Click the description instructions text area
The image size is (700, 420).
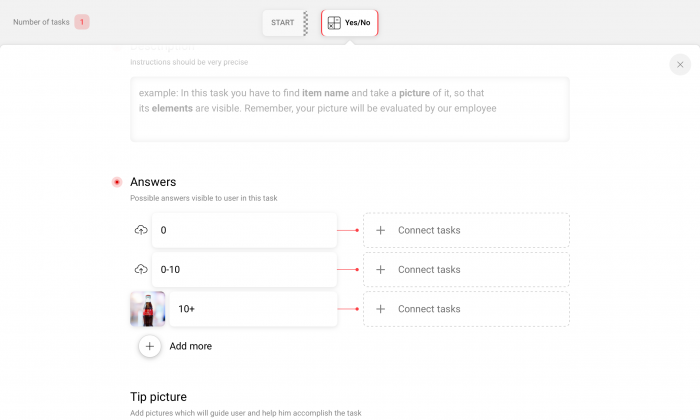click(350, 109)
